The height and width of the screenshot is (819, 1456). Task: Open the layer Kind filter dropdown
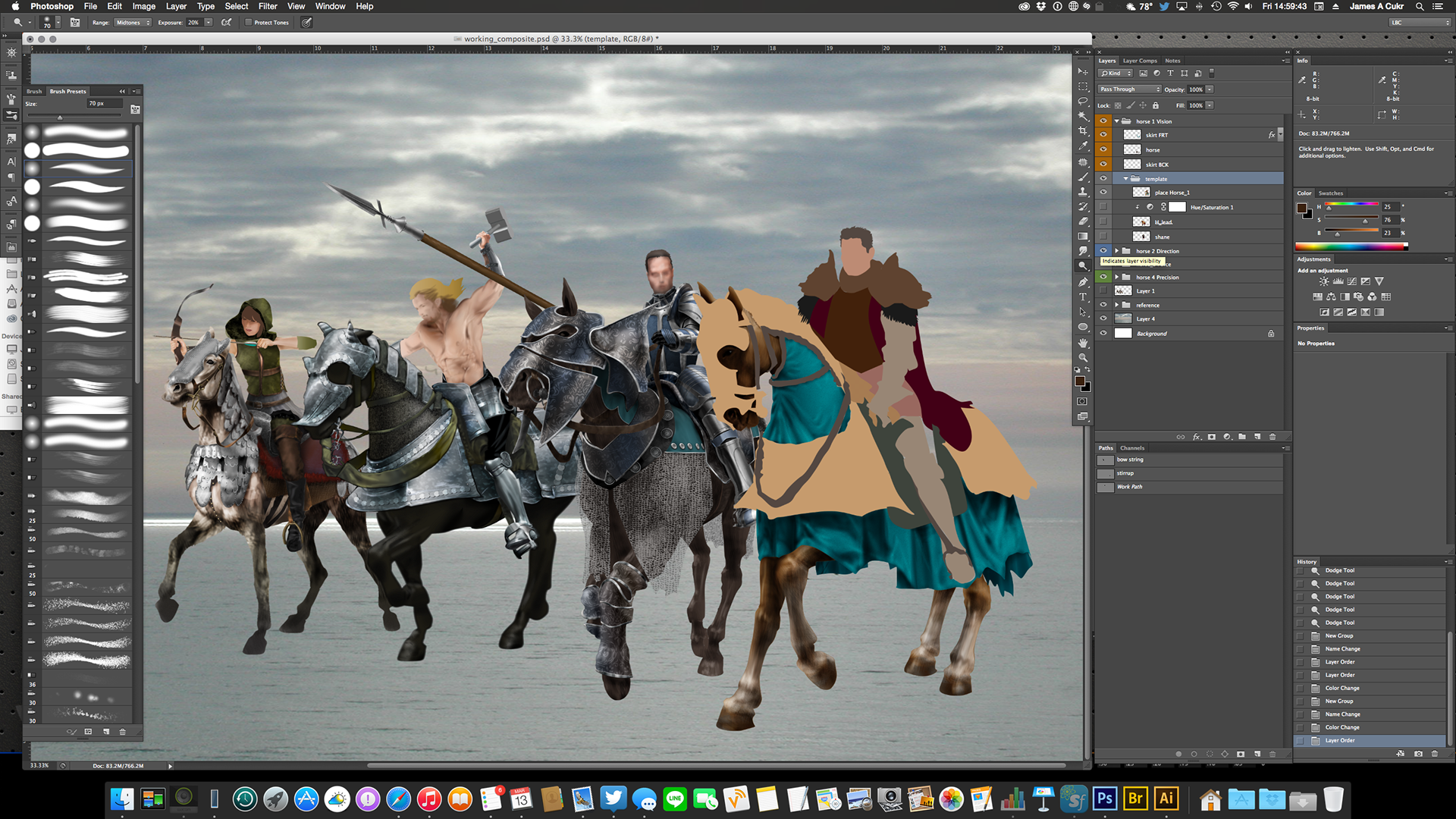1116,74
